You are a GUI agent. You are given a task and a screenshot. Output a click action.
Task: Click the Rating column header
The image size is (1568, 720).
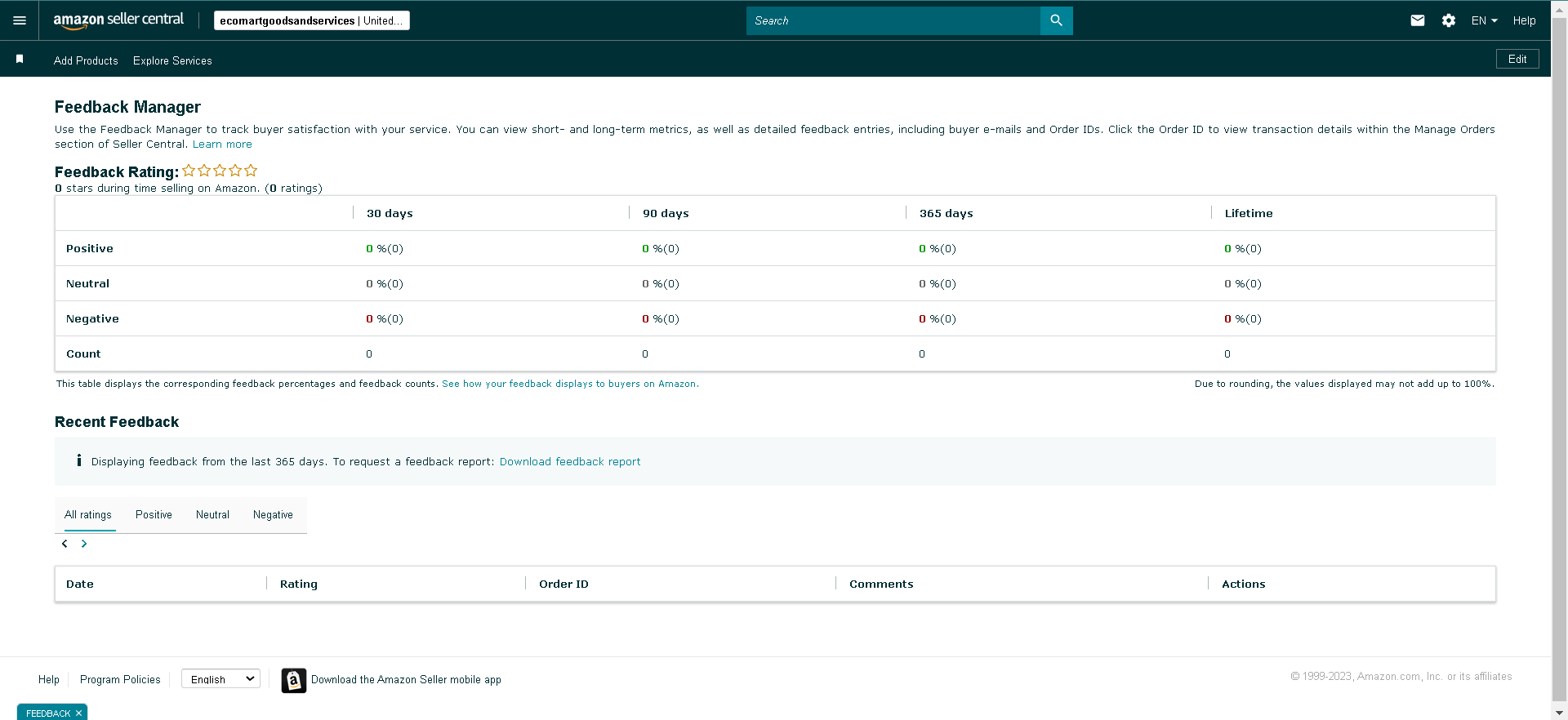(x=299, y=584)
